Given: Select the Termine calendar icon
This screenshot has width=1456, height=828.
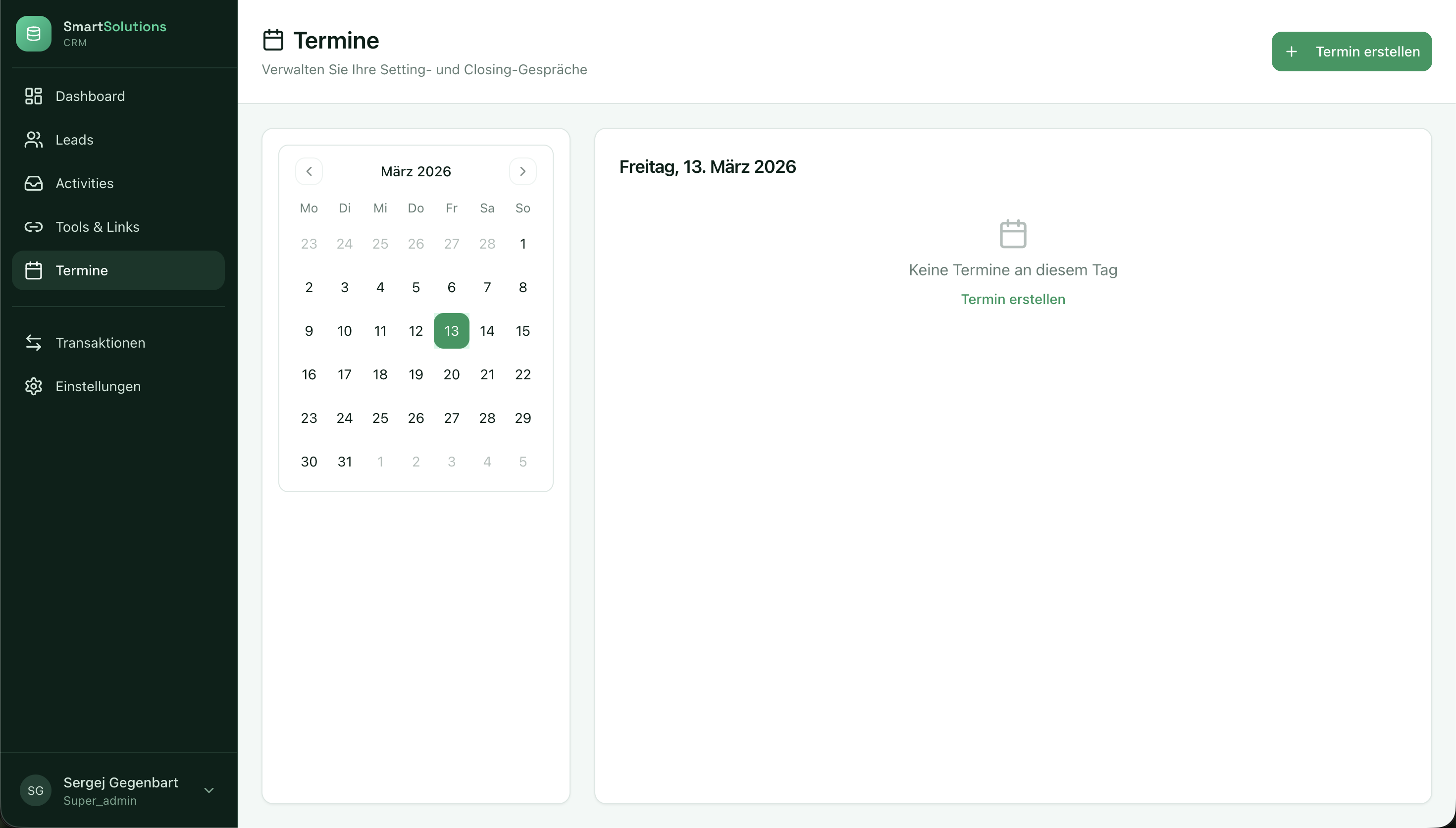Looking at the screenshot, I should click(34, 270).
